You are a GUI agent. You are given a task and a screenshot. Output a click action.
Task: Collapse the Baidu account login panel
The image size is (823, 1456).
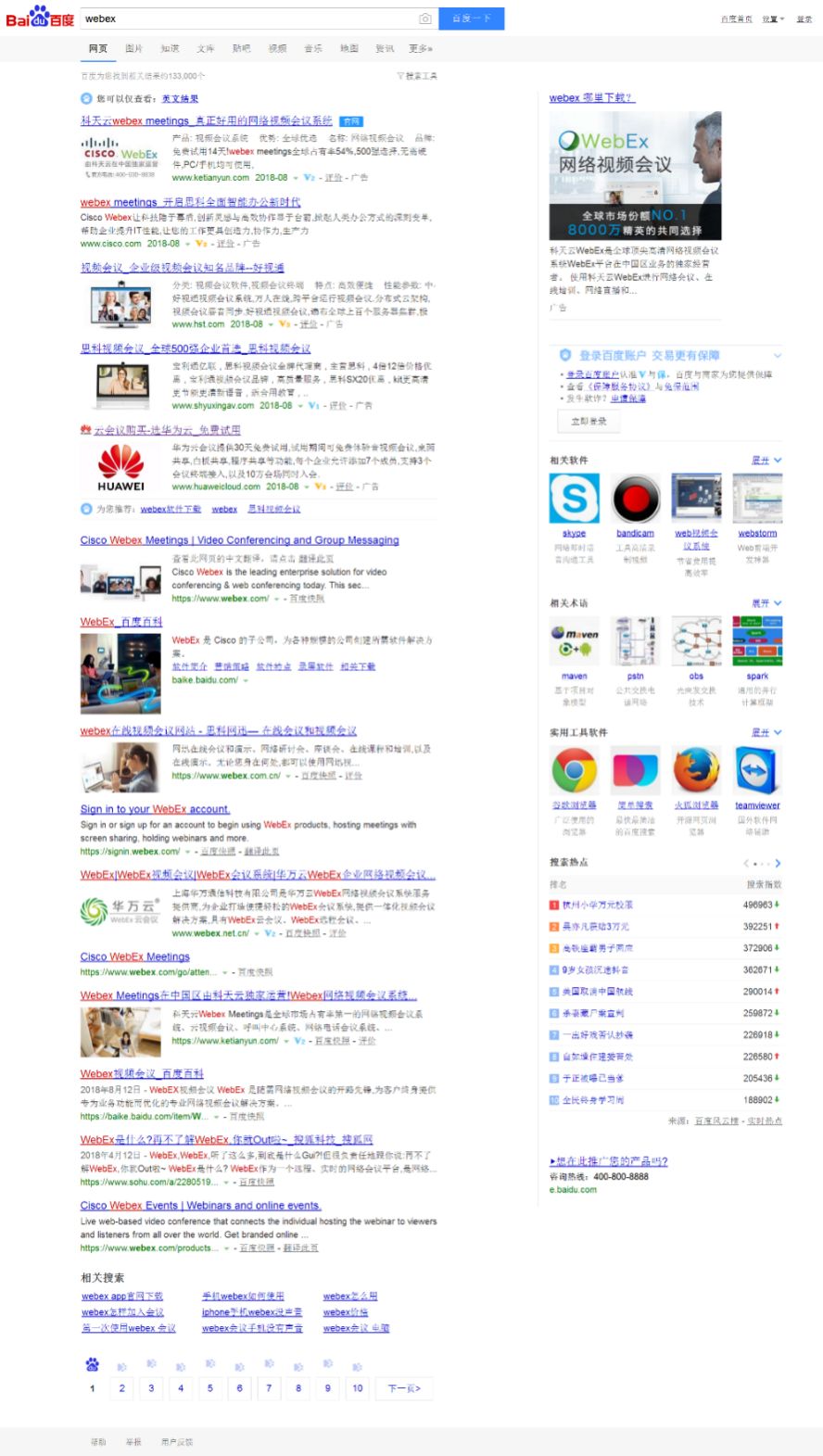(x=778, y=355)
